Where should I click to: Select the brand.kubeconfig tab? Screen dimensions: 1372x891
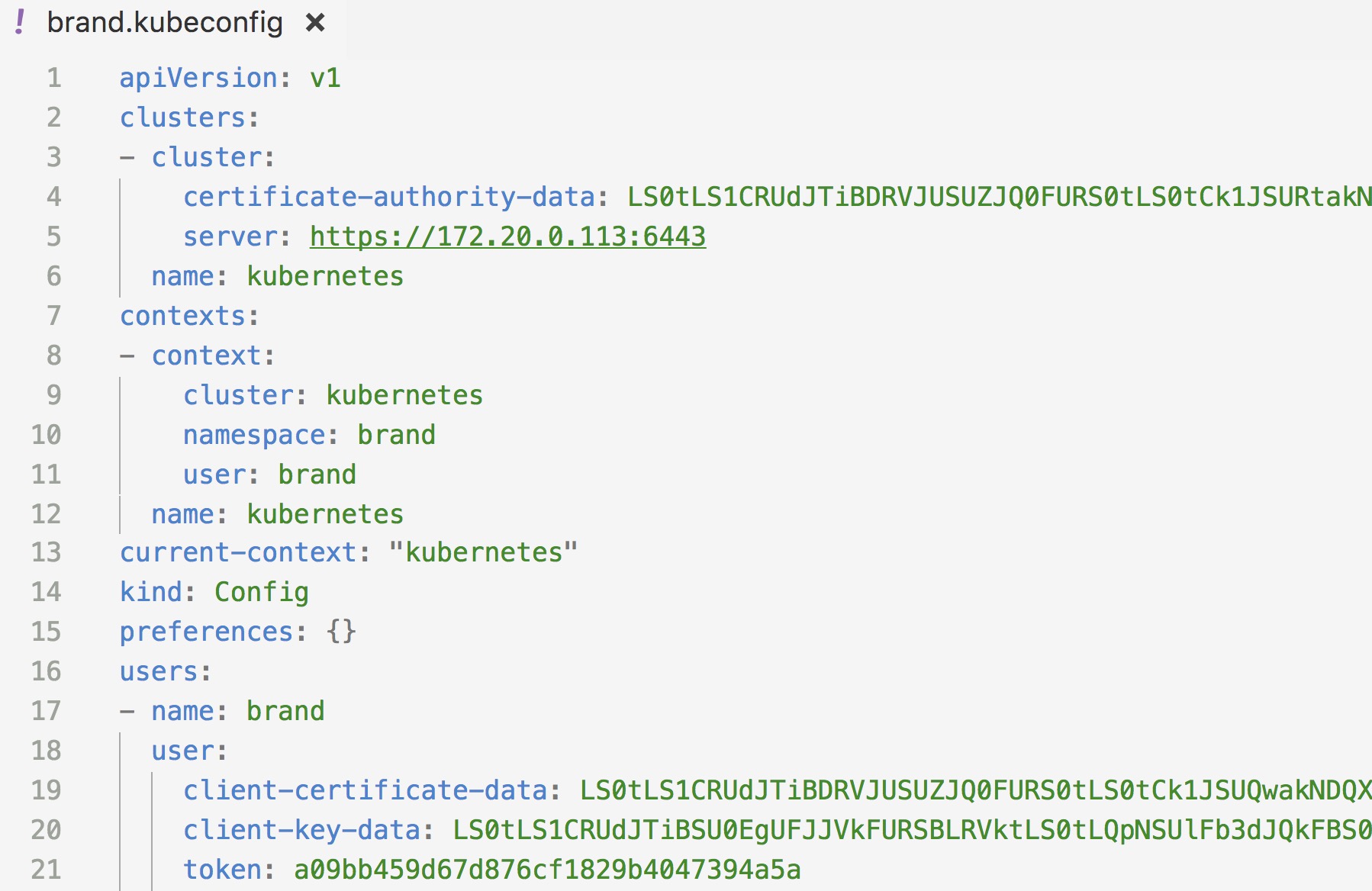pyautogui.click(x=165, y=23)
